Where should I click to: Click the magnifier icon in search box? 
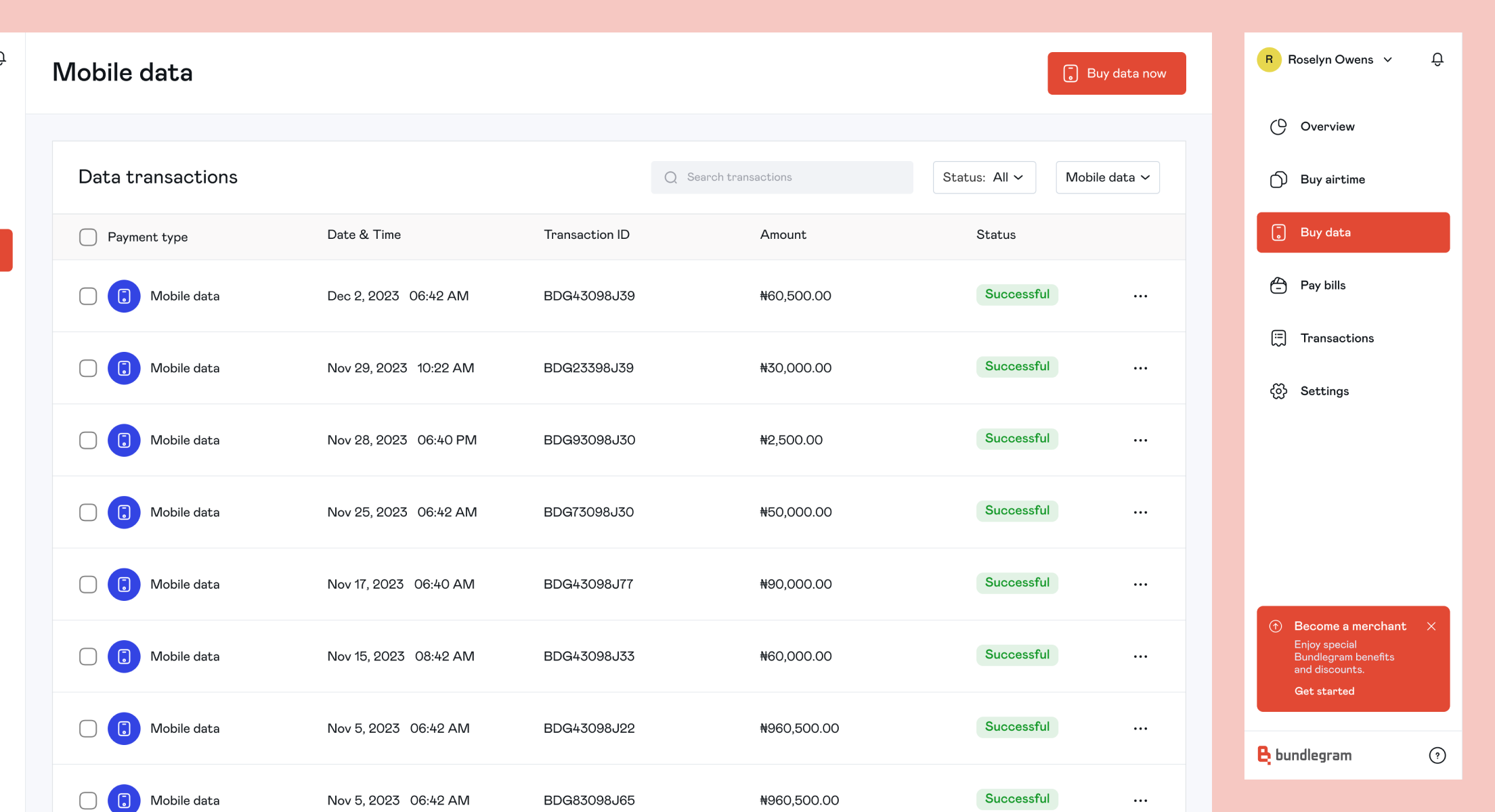tap(671, 177)
